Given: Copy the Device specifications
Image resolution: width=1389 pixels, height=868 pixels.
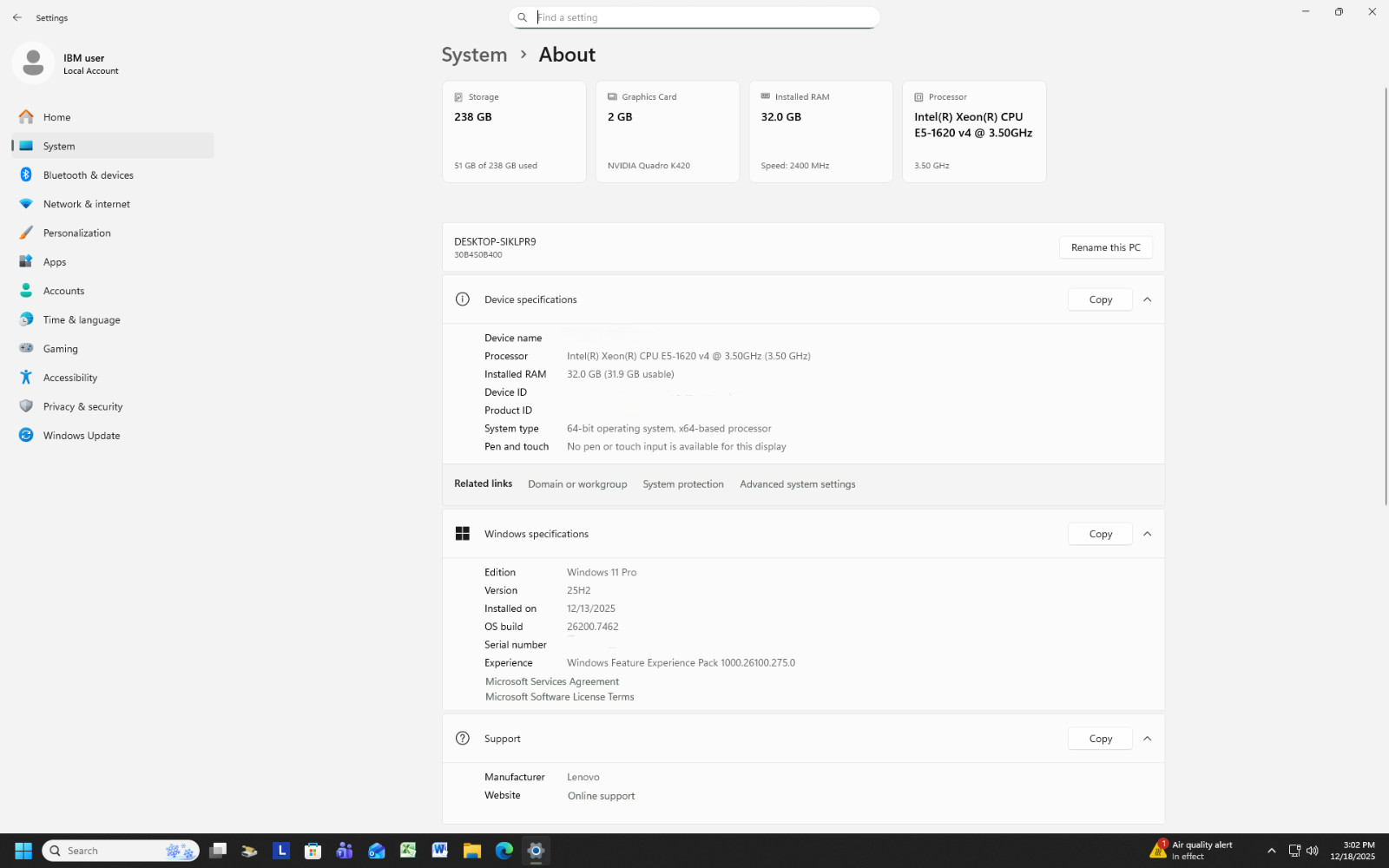Looking at the screenshot, I should pyautogui.click(x=1100, y=299).
